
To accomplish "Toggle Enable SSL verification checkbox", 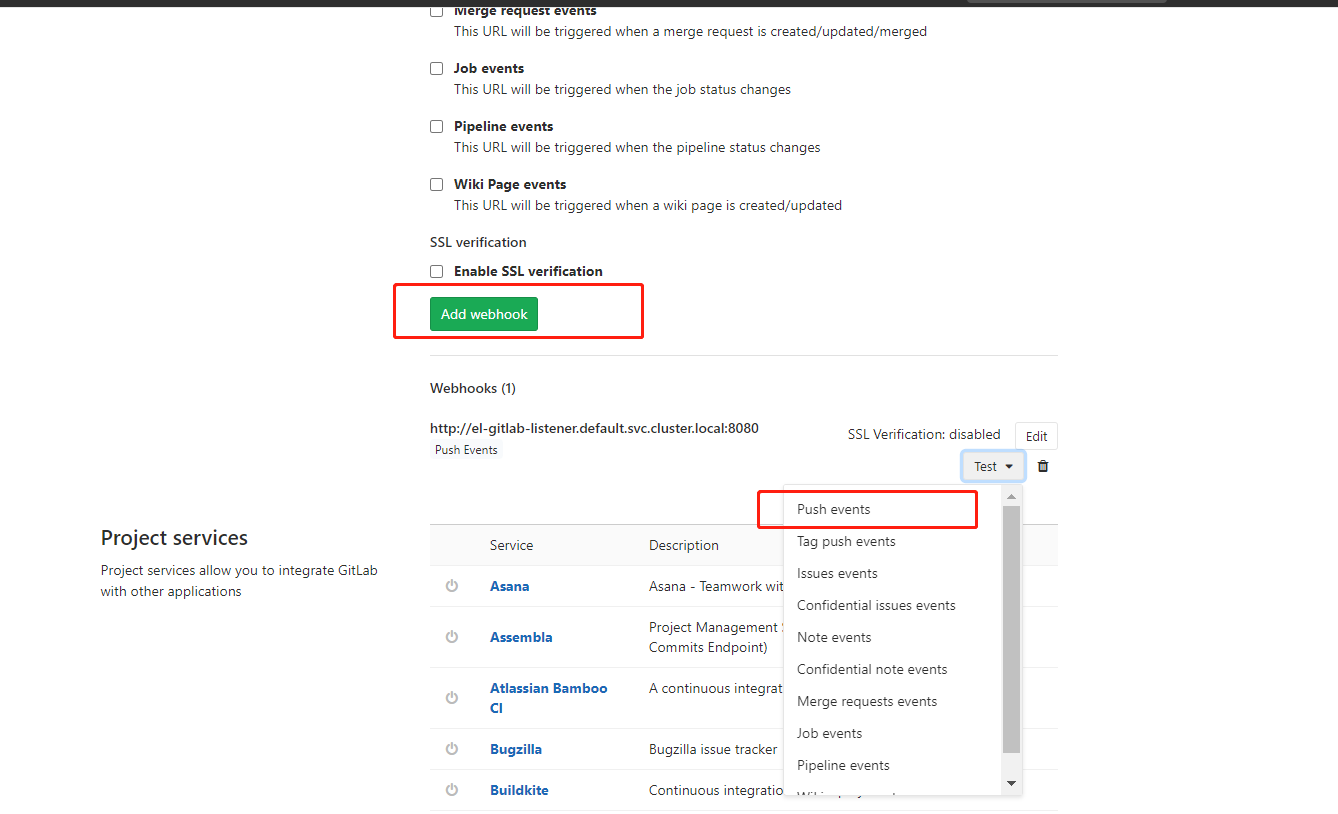I will 436,272.
